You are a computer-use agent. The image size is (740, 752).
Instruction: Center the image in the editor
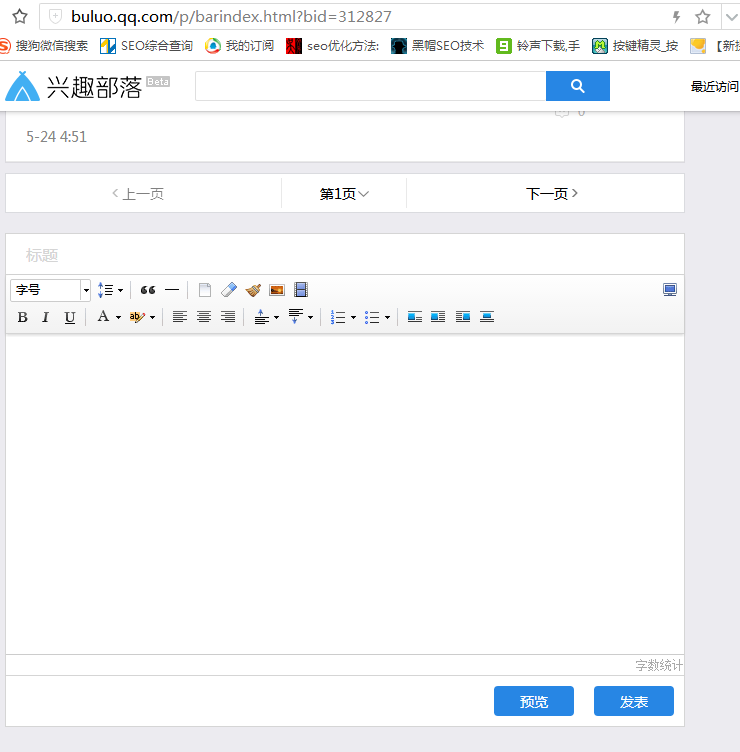pos(487,317)
